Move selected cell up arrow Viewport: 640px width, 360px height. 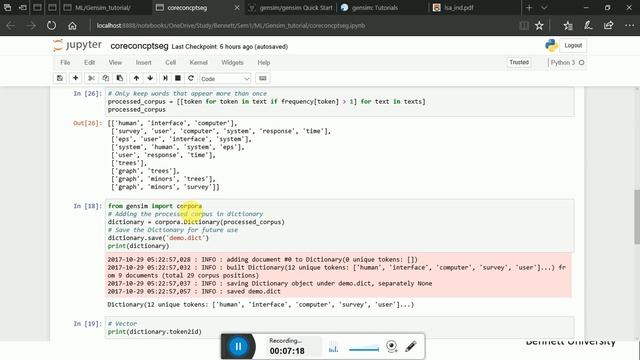136,78
